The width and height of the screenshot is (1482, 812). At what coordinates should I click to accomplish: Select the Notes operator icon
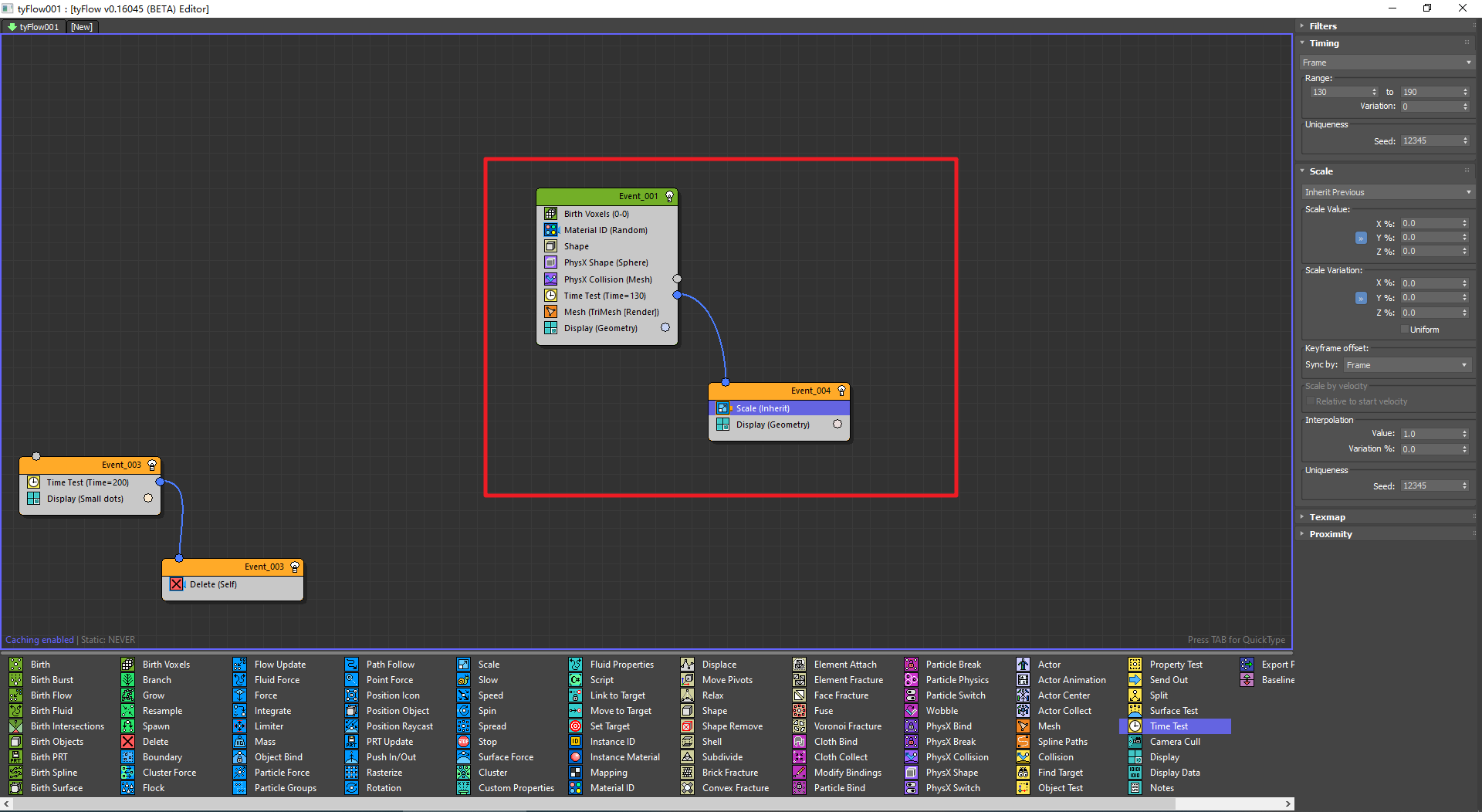[1135, 788]
